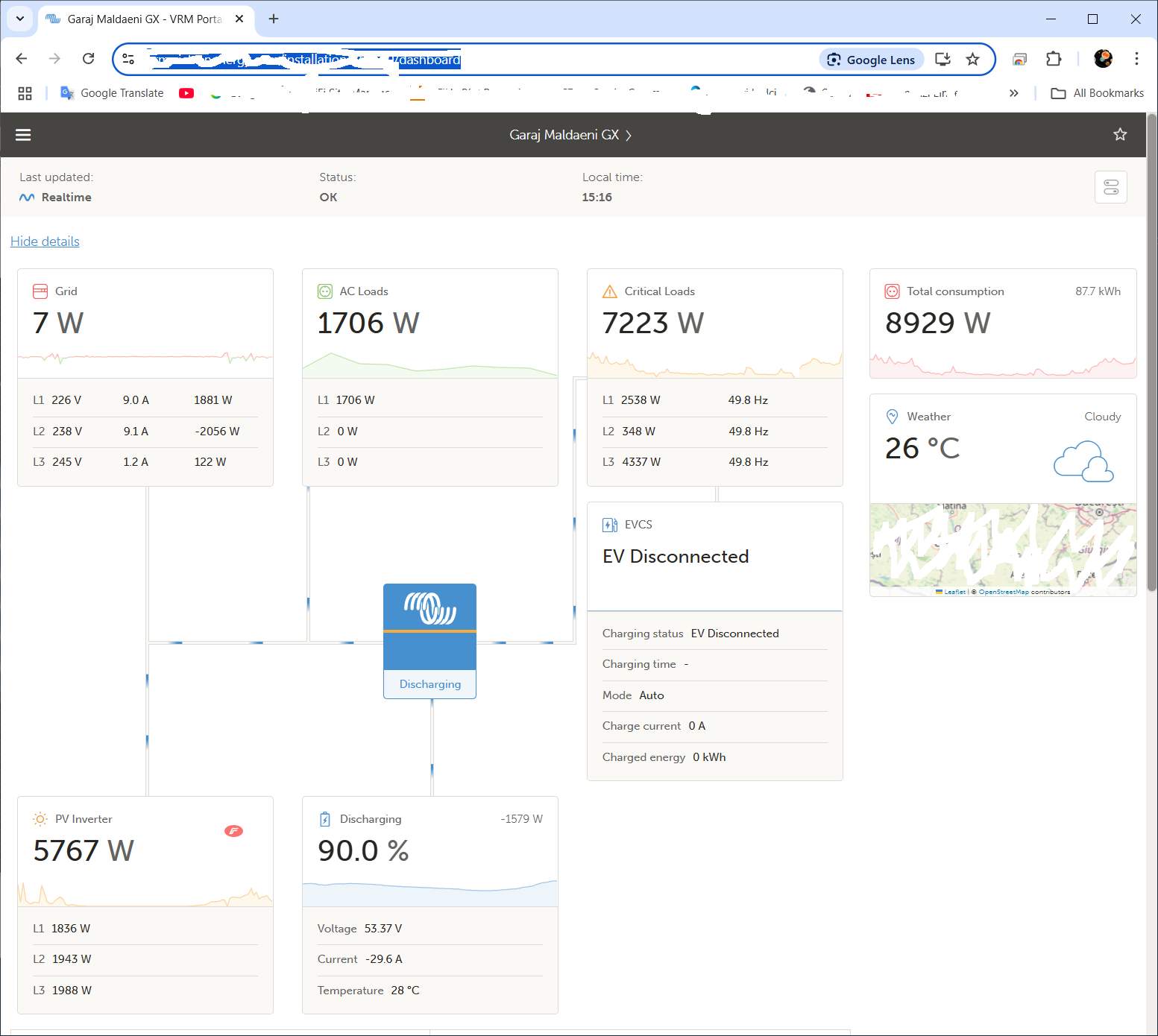Open the Garaj Maldaeni GX installation switcher
The image size is (1158, 1036).
pyautogui.click(x=570, y=135)
